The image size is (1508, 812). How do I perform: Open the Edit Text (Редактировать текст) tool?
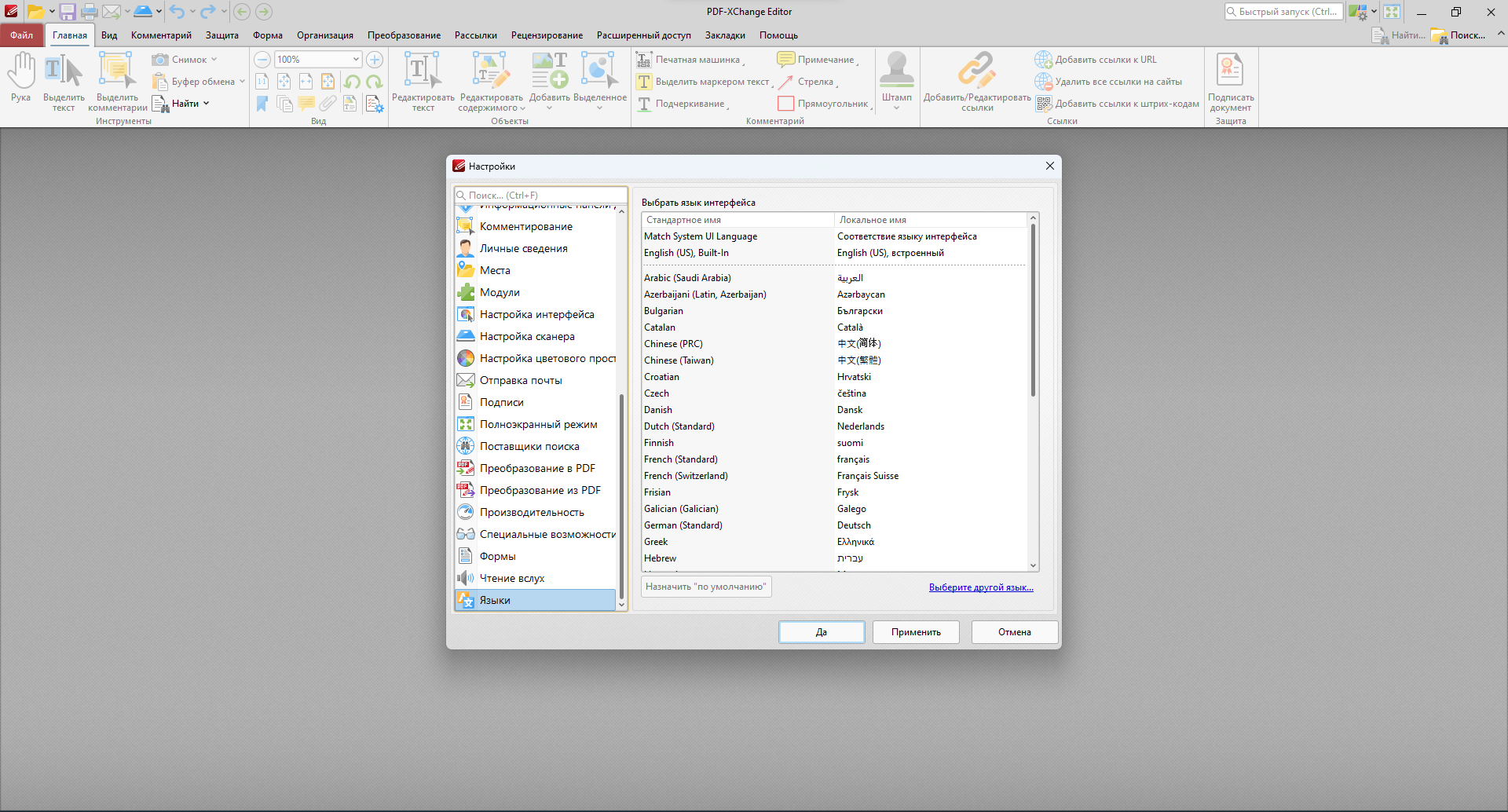[423, 81]
